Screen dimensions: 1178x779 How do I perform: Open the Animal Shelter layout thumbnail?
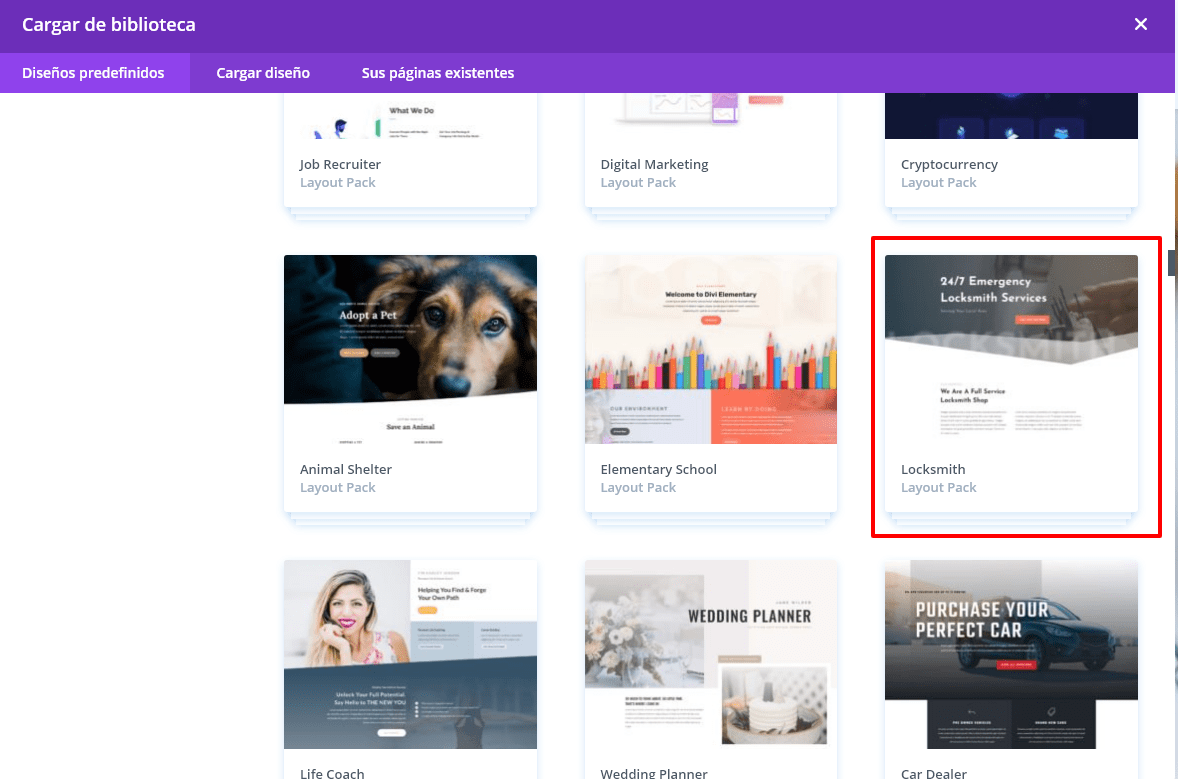point(410,349)
